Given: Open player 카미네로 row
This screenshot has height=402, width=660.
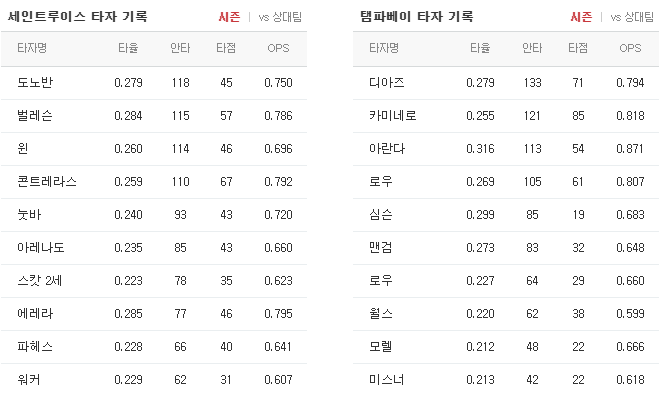Looking at the screenshot, I should (506, 116).
